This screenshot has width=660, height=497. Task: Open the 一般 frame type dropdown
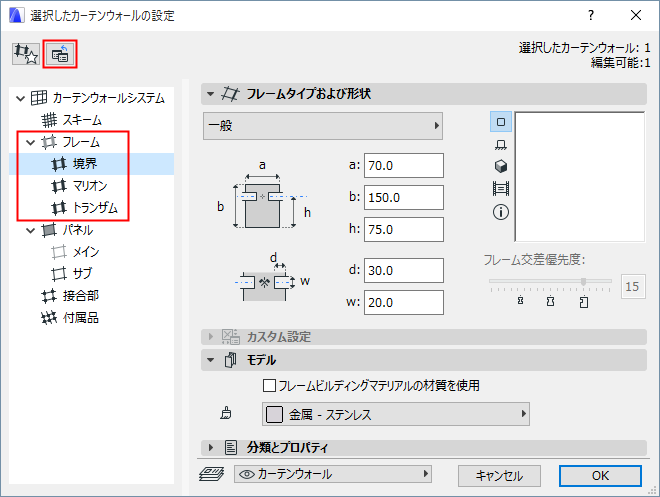point(323,126)
